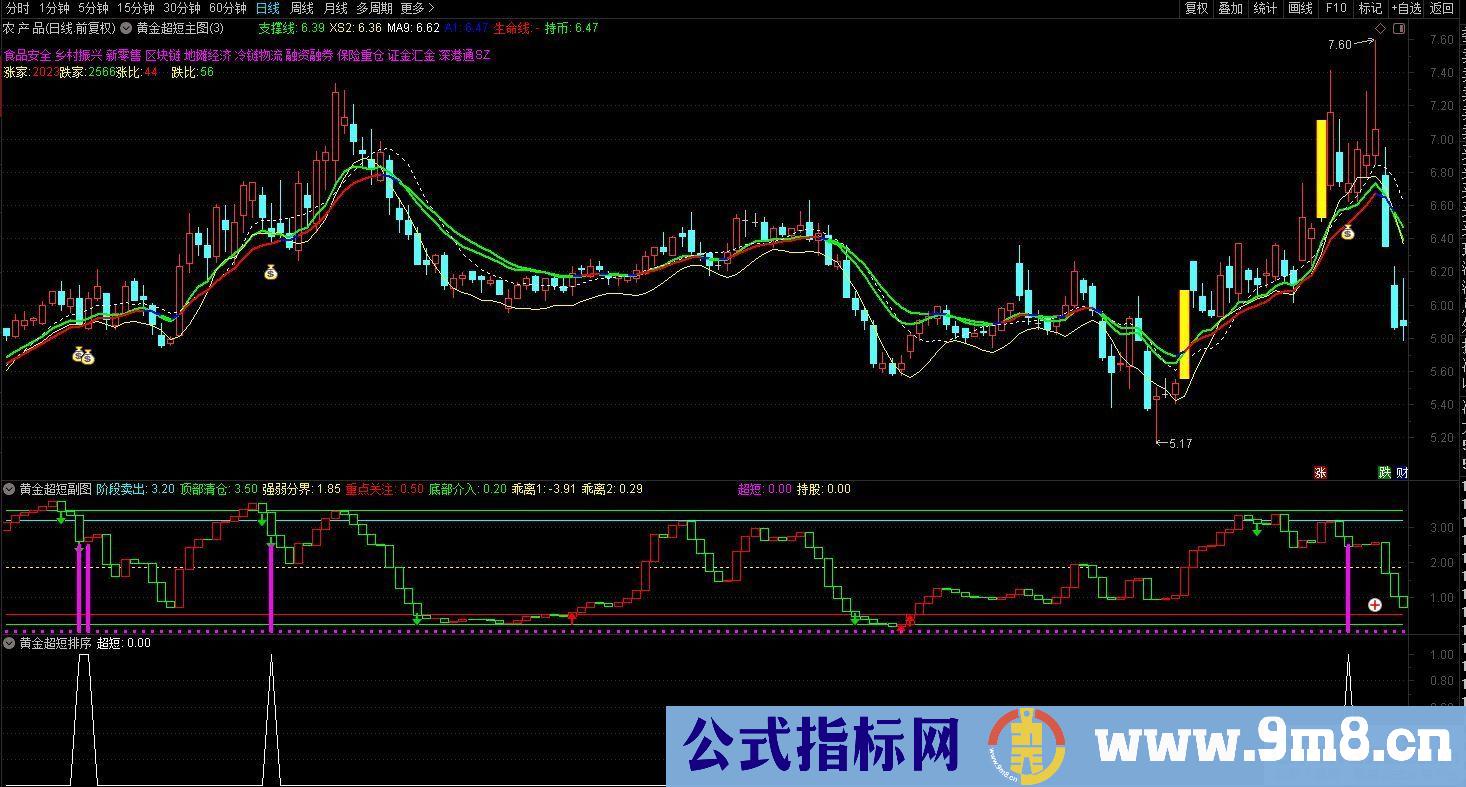
Task: Click the 叠加 overlay button
Action: [1231, 8]
